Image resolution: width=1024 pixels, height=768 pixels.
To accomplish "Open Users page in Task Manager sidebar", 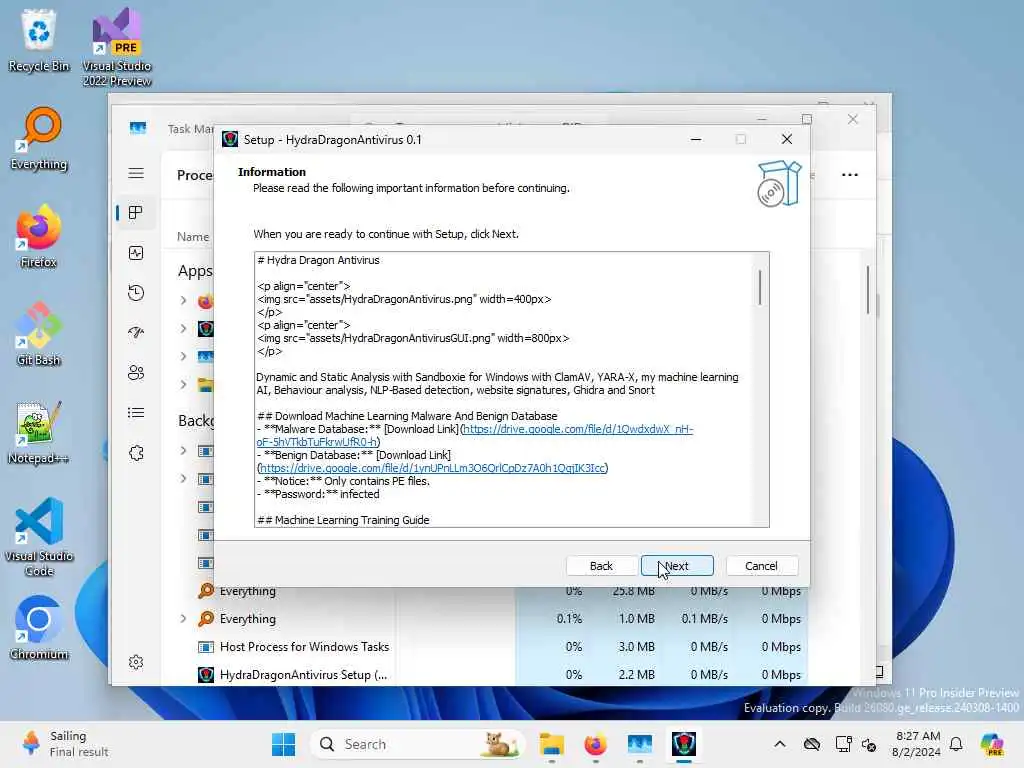I will pos(136,373).
